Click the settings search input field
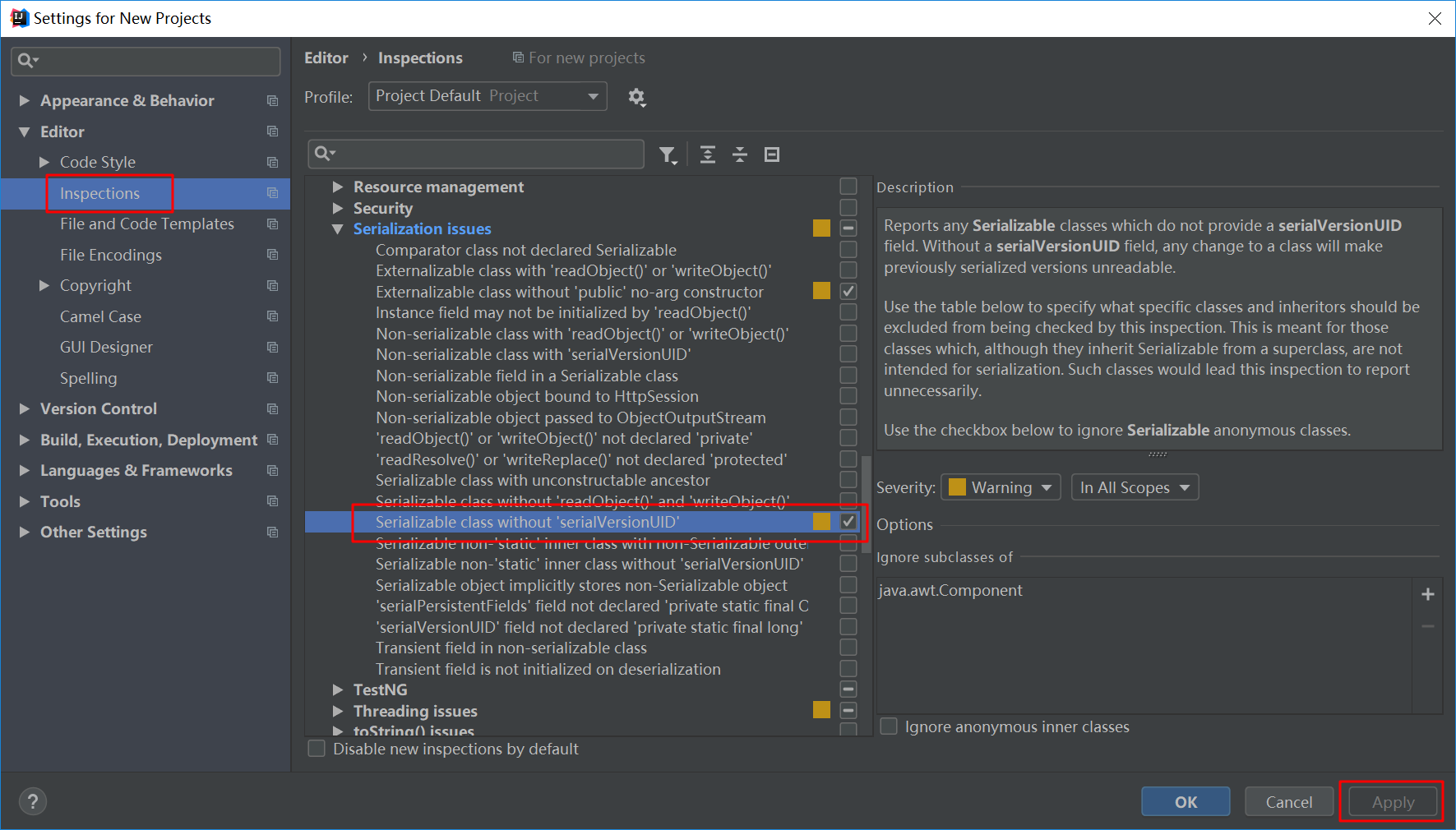This screenshot has width=1456, height=830. click(146, 61)
